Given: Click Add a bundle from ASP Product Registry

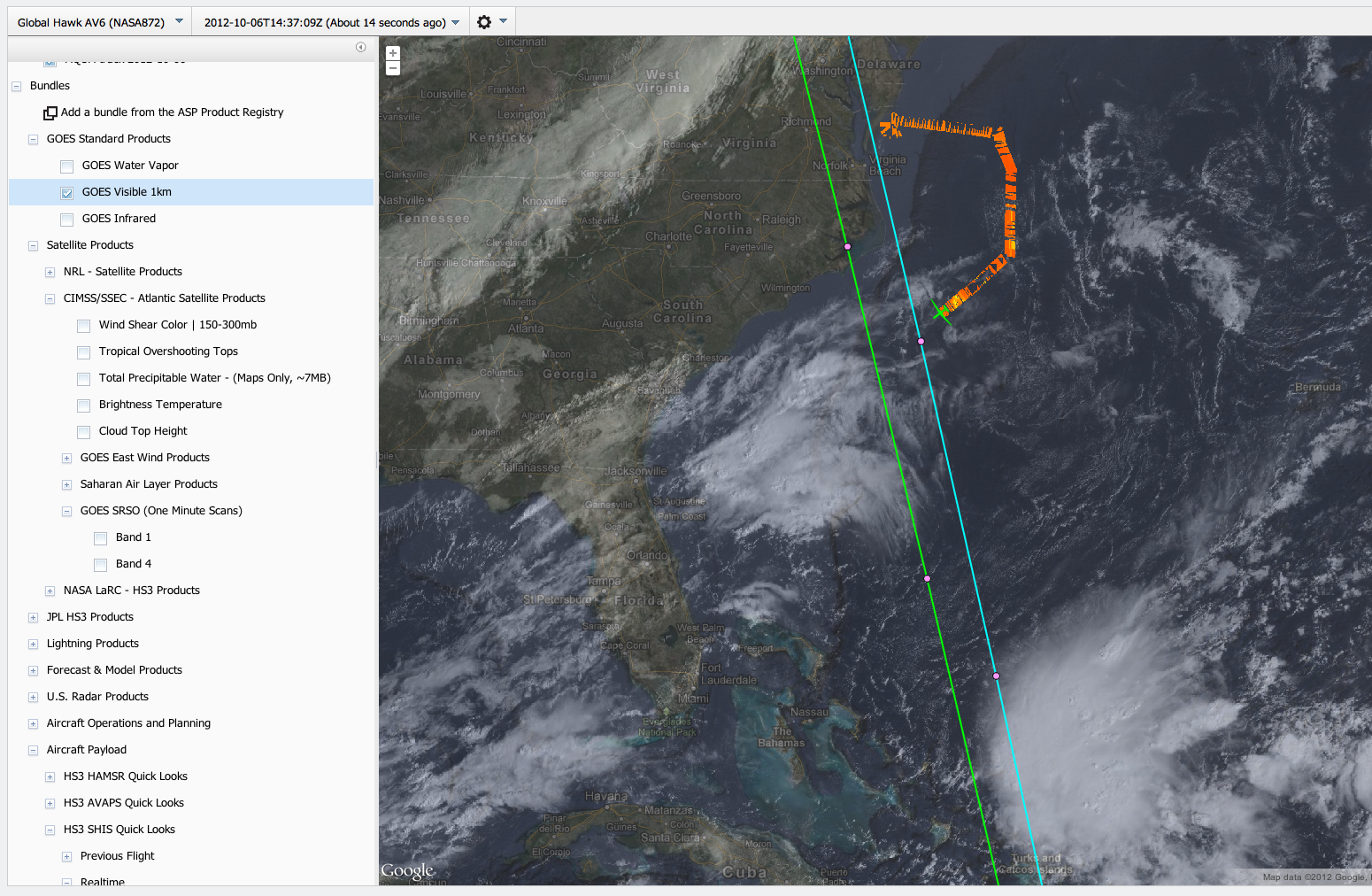Looking at the screenshot, I should point(172,112).
